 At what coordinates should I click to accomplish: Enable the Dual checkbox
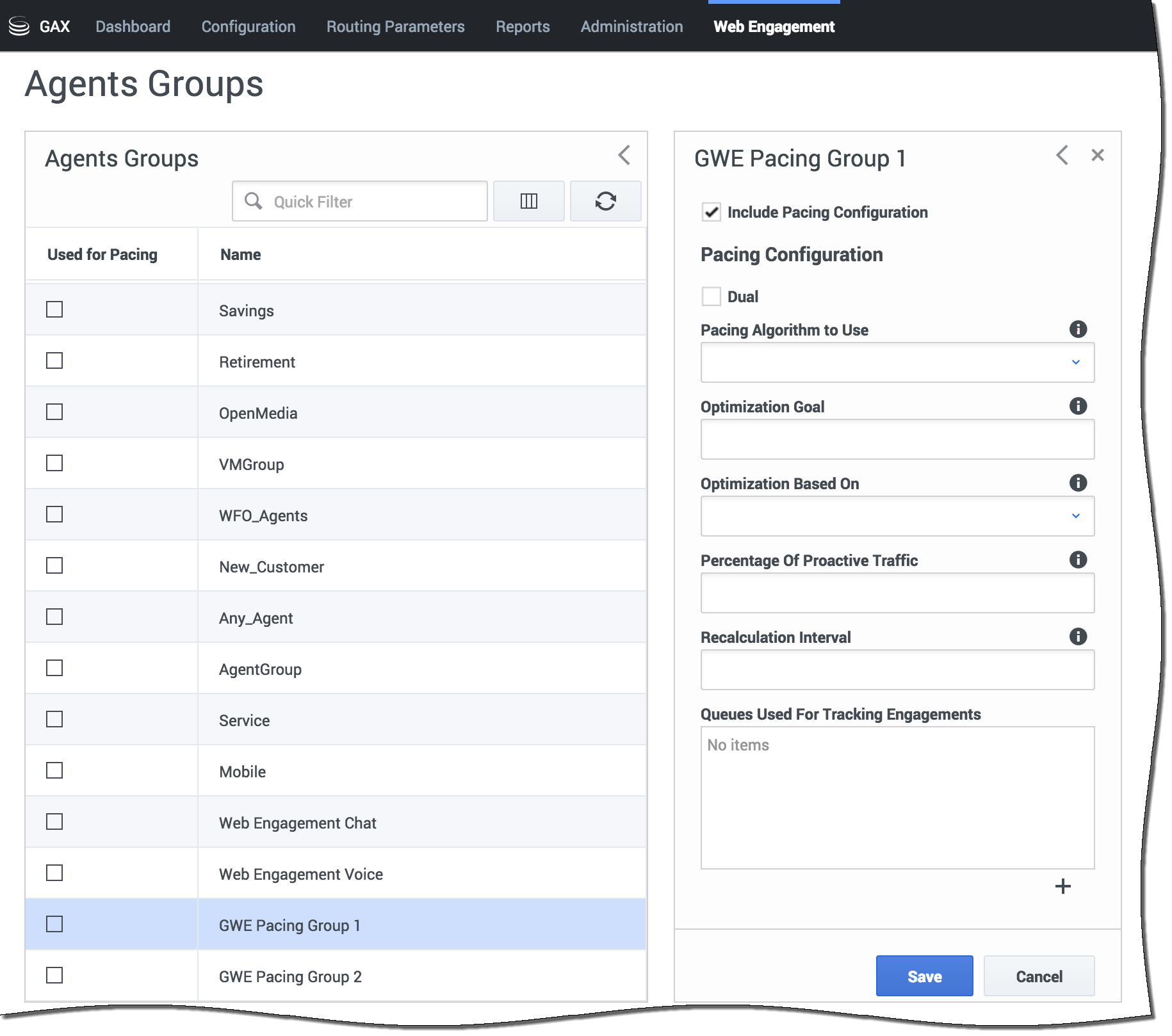(x=711, y=296)
